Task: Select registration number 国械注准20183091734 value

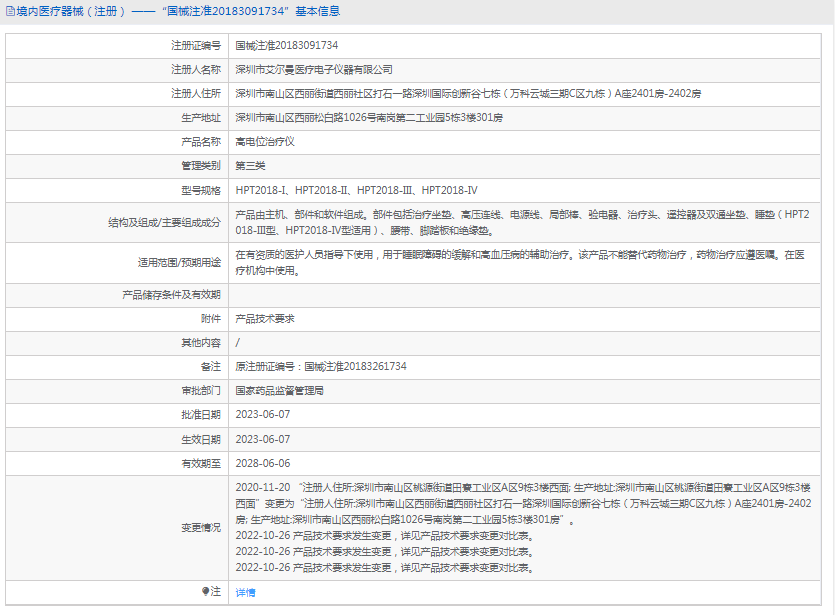Action: 286,46
